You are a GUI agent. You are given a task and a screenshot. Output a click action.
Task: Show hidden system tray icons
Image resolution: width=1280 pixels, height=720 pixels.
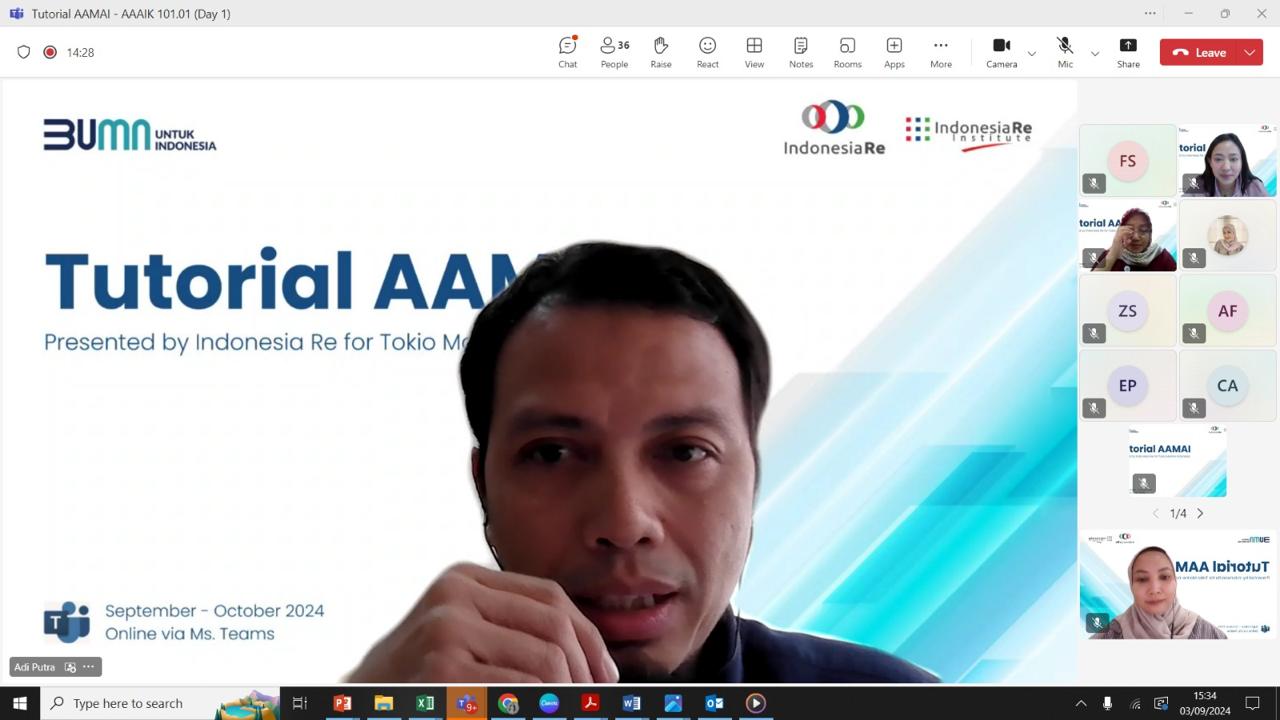[x=1081, y=703]
